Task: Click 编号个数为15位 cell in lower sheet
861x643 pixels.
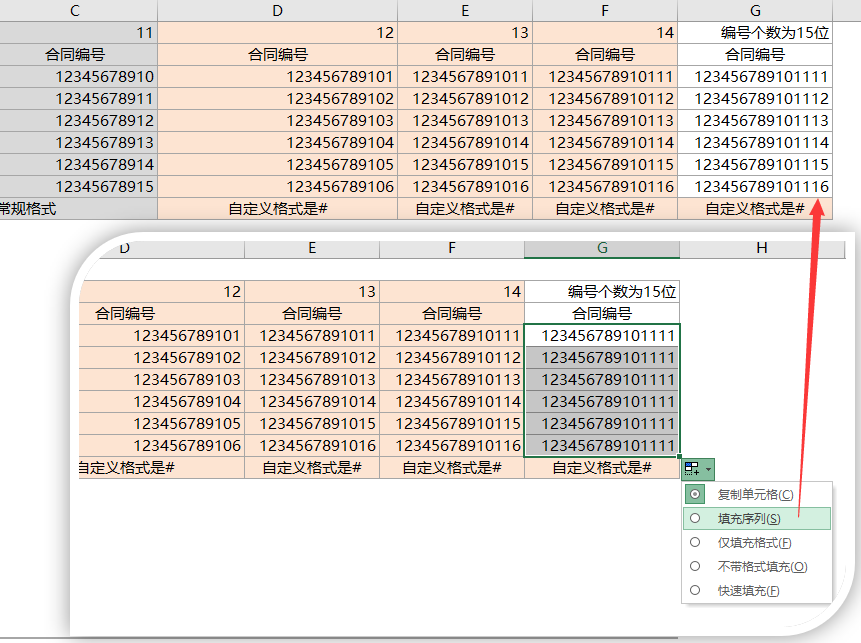Action: [602, 292]
